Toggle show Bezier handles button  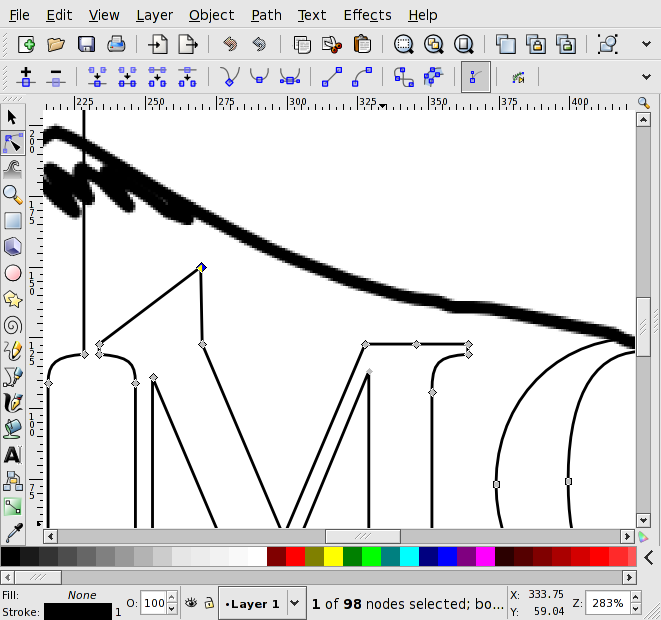(476, 77)
